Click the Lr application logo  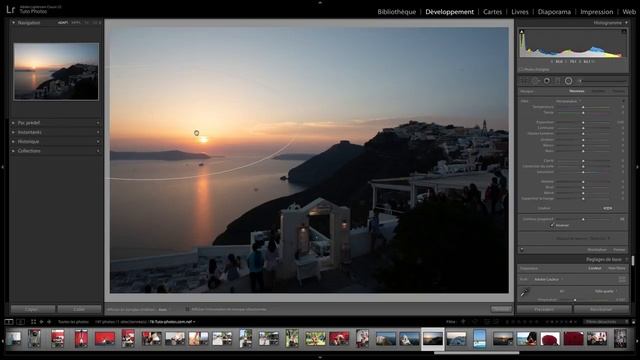(11, 9)
